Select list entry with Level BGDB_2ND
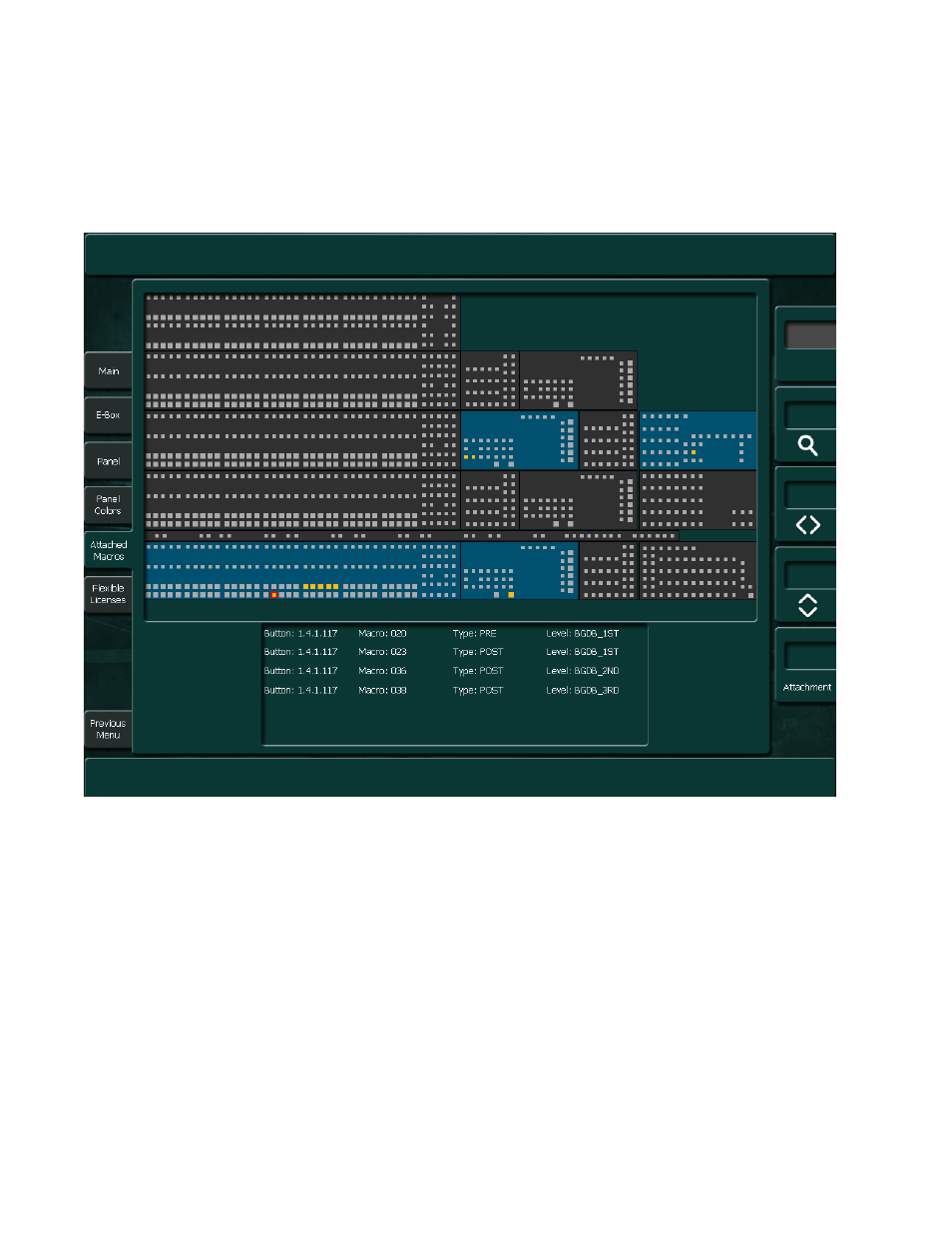Screen dimensions: 952x1233 click(x=454, y=671)
